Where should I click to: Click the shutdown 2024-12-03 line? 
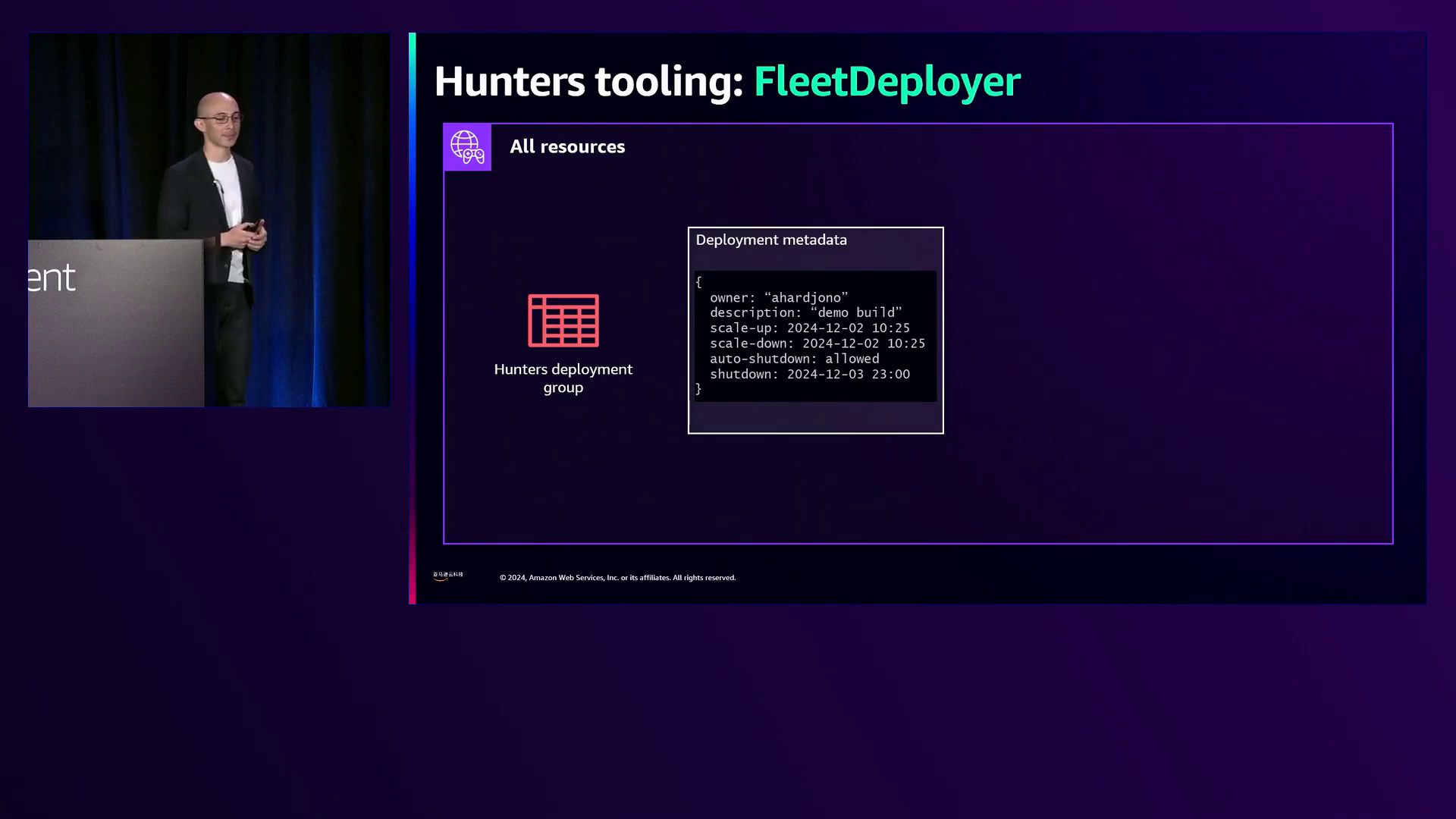809,374
